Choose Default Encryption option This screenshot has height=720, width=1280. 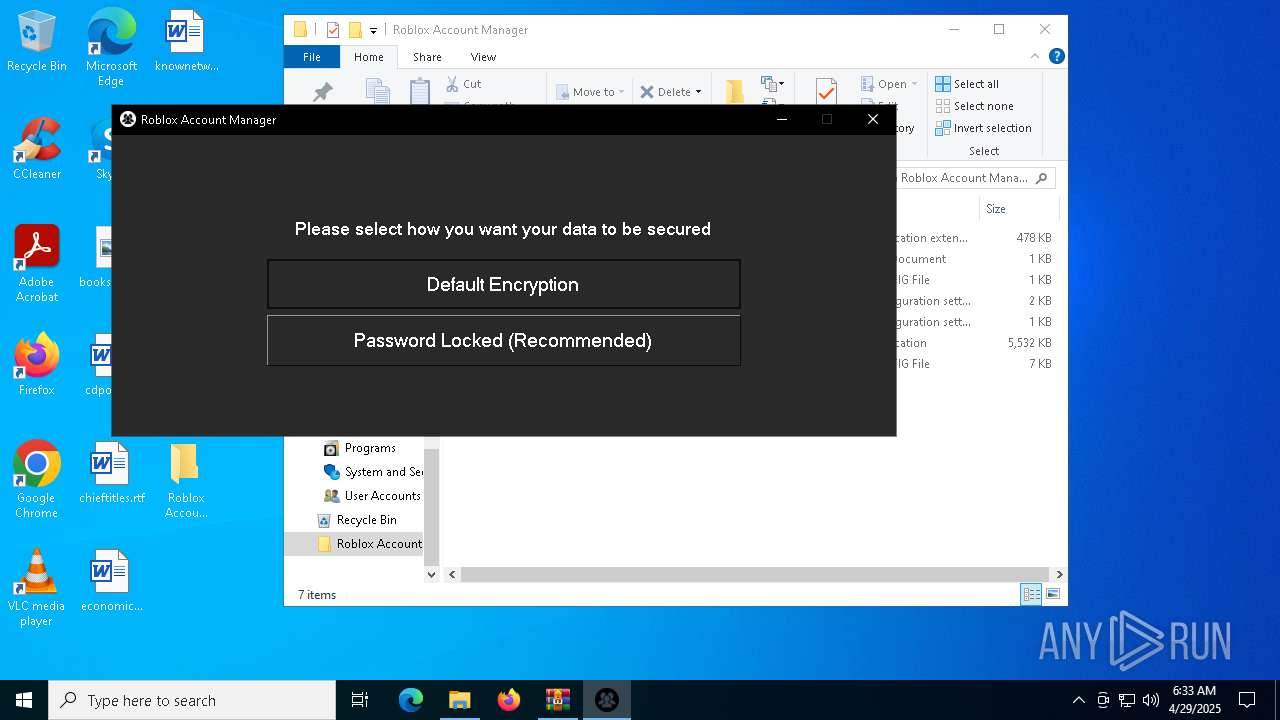click(x=503, y=284)
